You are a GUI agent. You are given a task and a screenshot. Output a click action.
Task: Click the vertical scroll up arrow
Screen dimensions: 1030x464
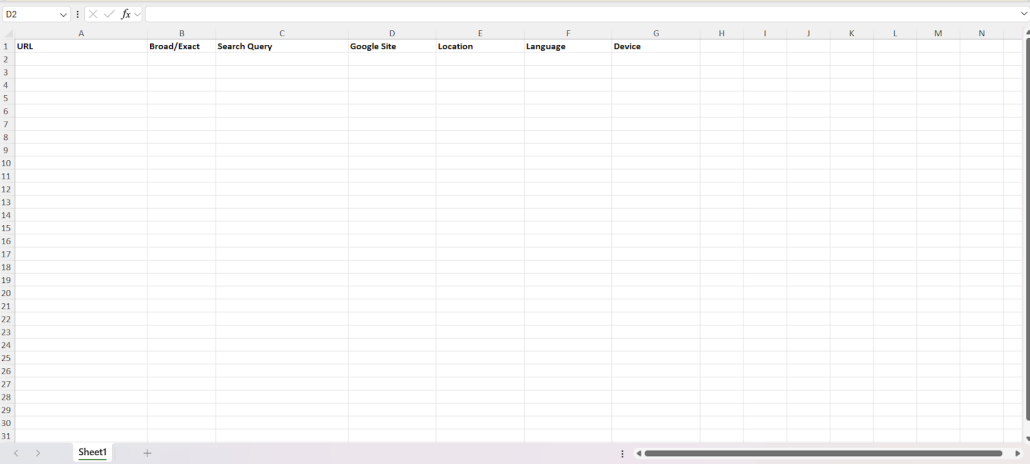click(x=1027, y=33)
